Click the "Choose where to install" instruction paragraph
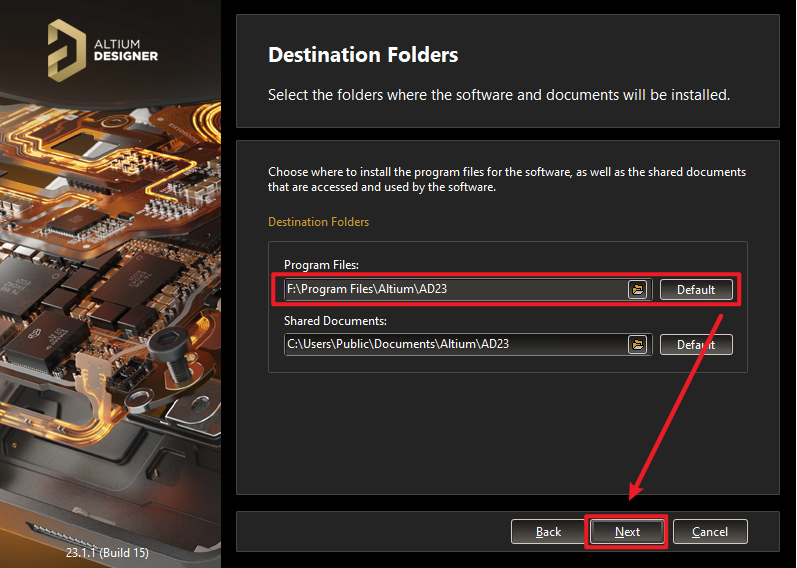 click(x=506, y=179)
